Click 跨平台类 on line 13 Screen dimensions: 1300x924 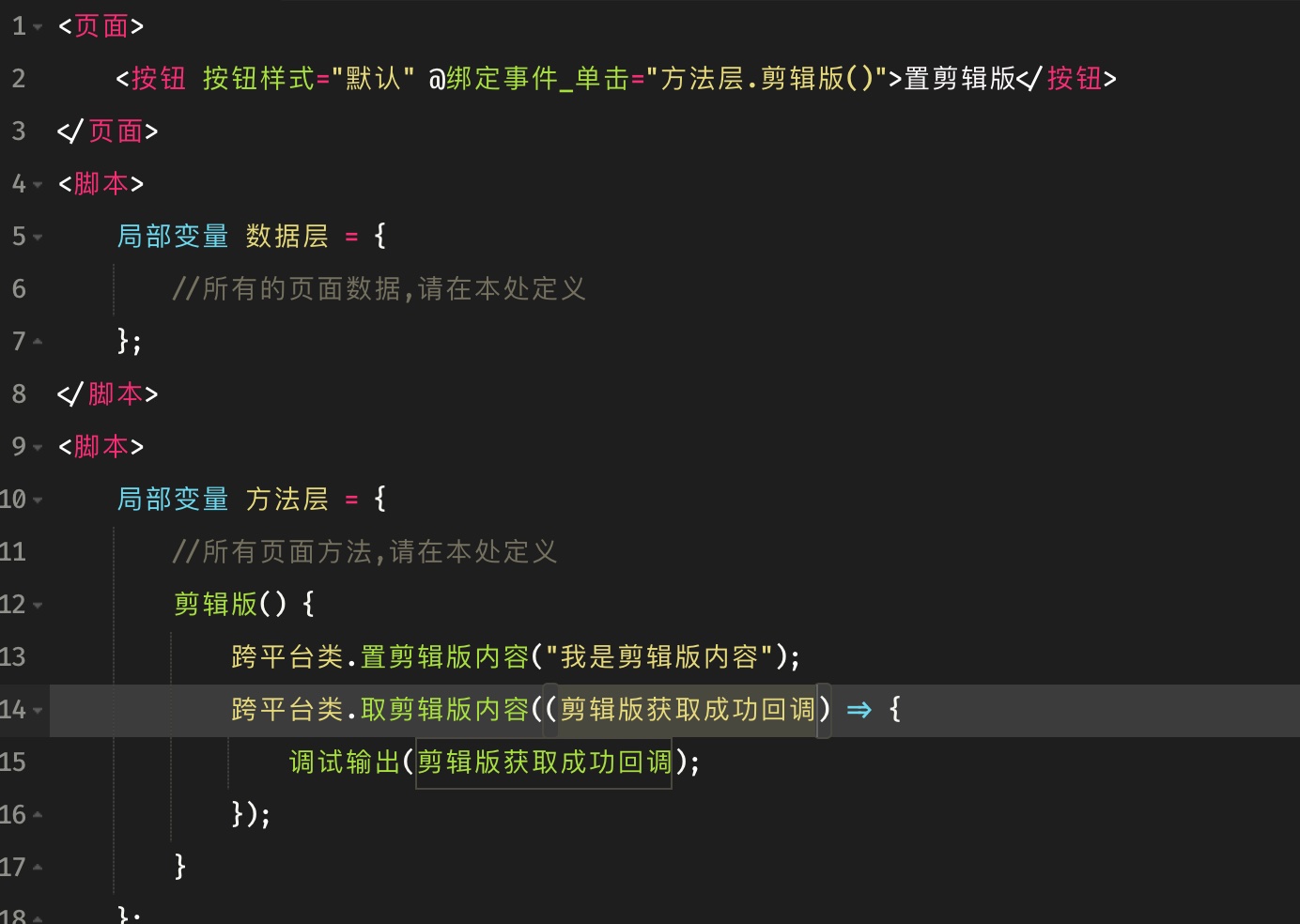point(287,657)
